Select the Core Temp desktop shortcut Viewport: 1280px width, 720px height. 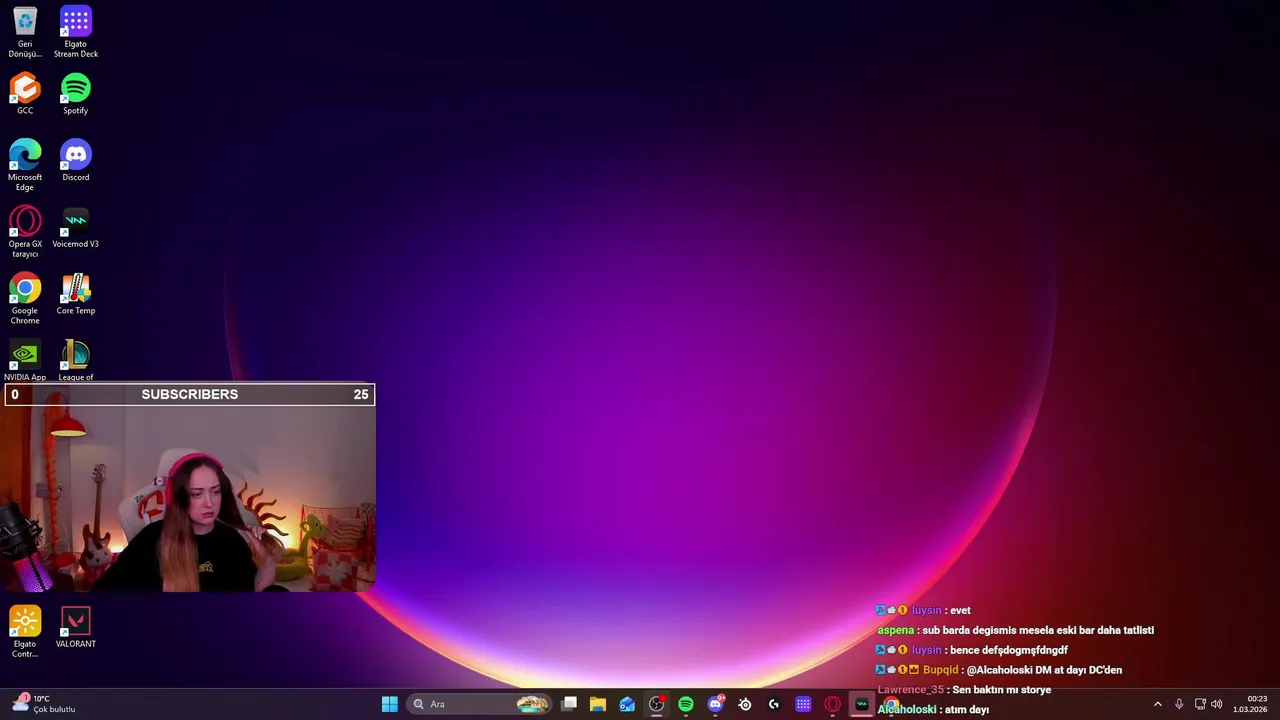point(76,295)
